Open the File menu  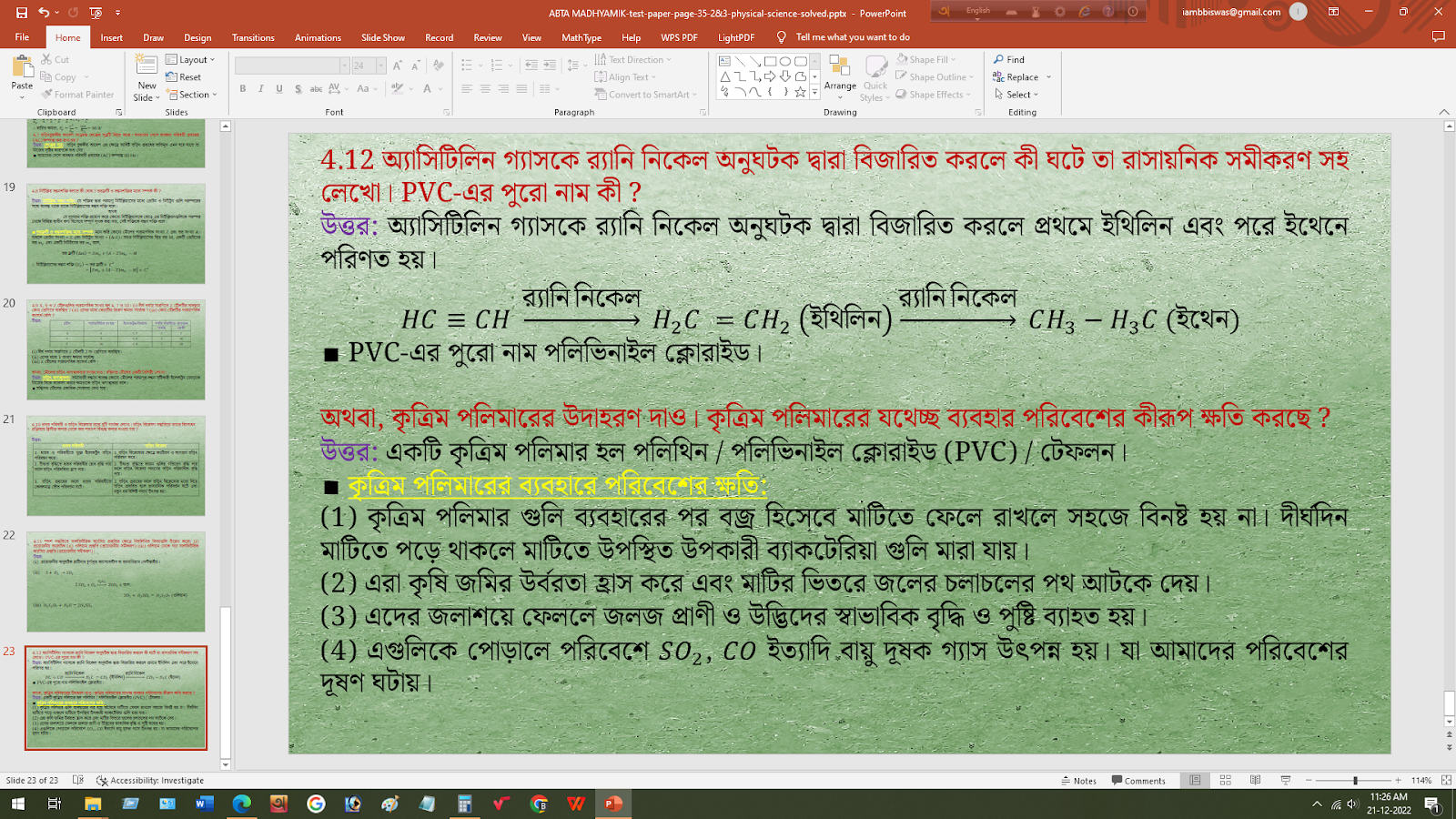(22, 37)
